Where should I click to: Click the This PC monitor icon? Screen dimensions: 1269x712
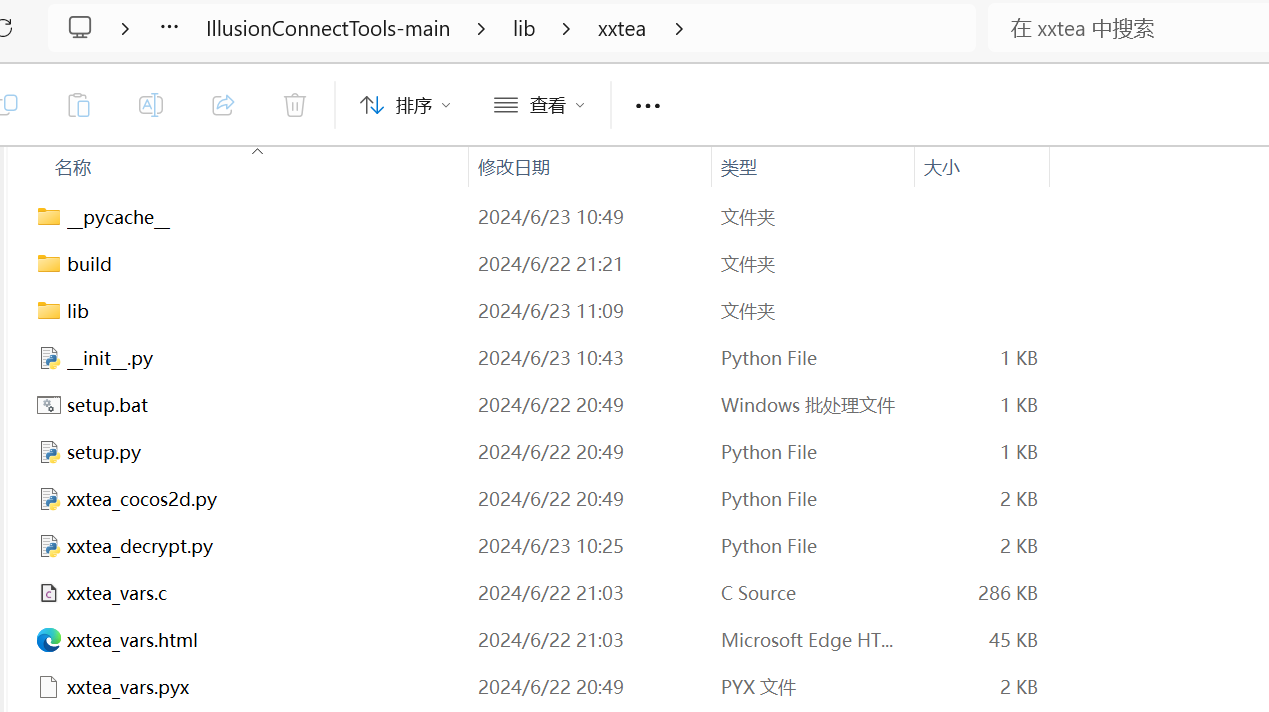(x=80, y=28)
